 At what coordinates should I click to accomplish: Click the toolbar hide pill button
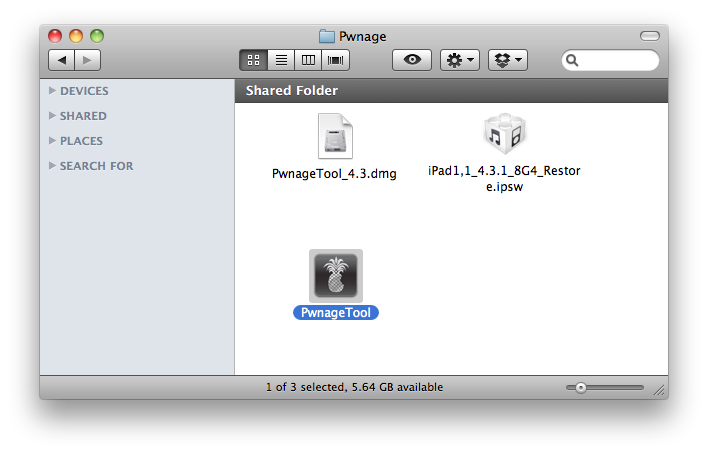[649, 36]
